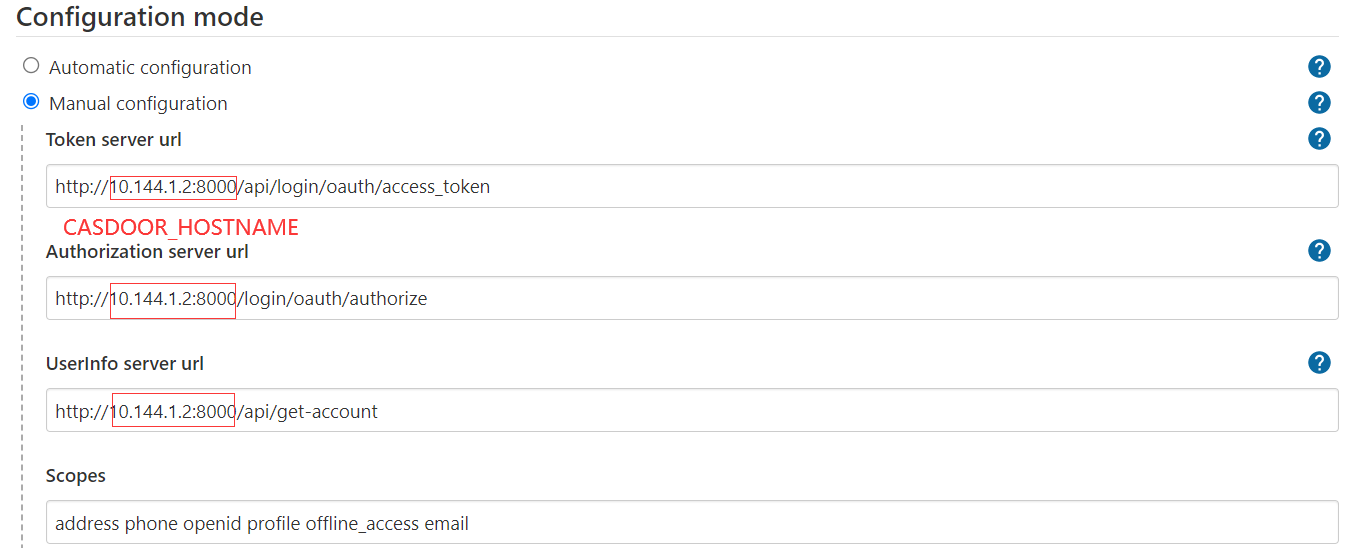Open help for Automatic configuration
This screenshot has width=1361, height=548.
[1319, 67]
